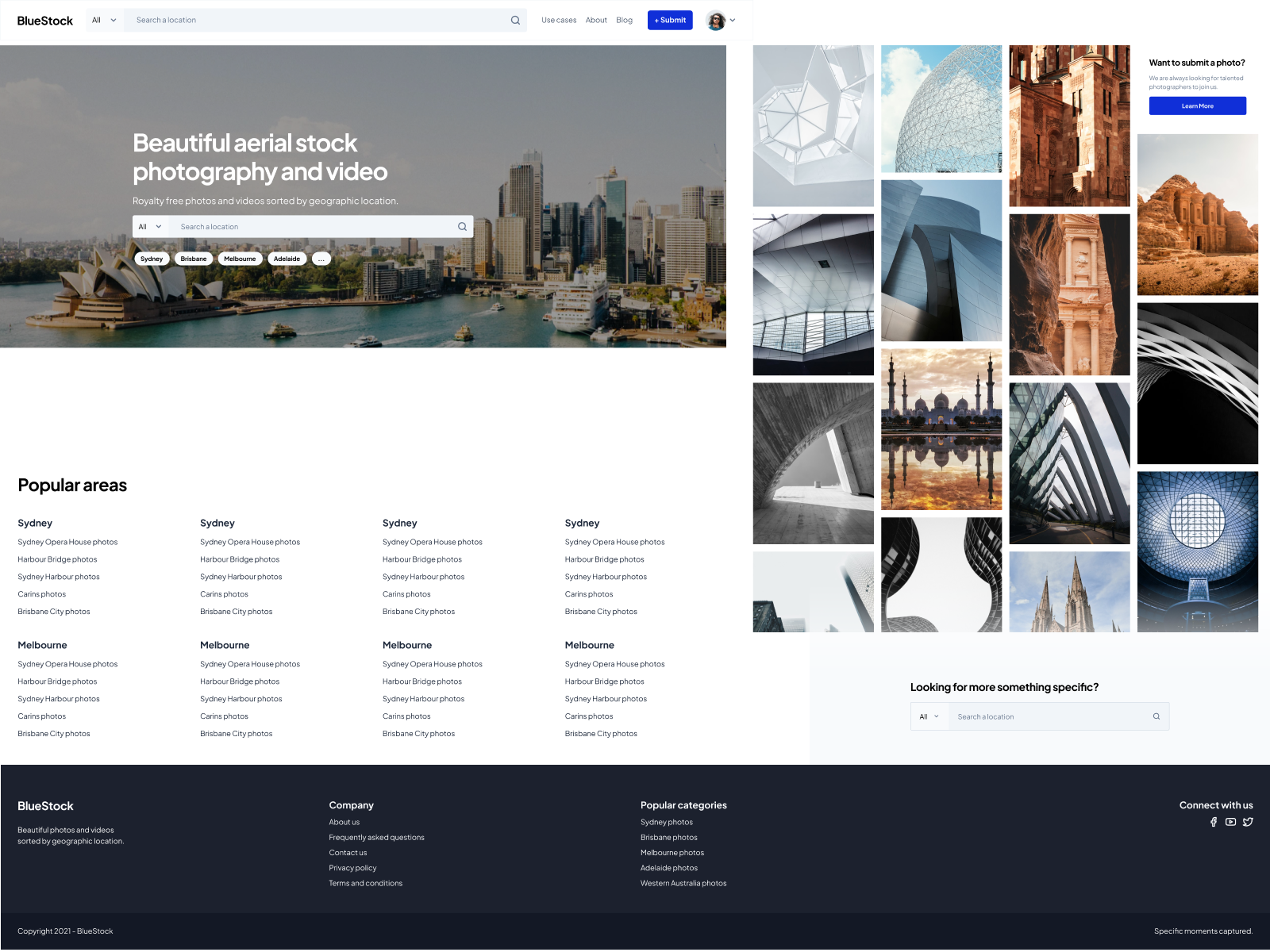This screenshot has height=952, width=1270.
Task: Open 'Adelaide photos' in Popular categories
Action: click(669, 869)
